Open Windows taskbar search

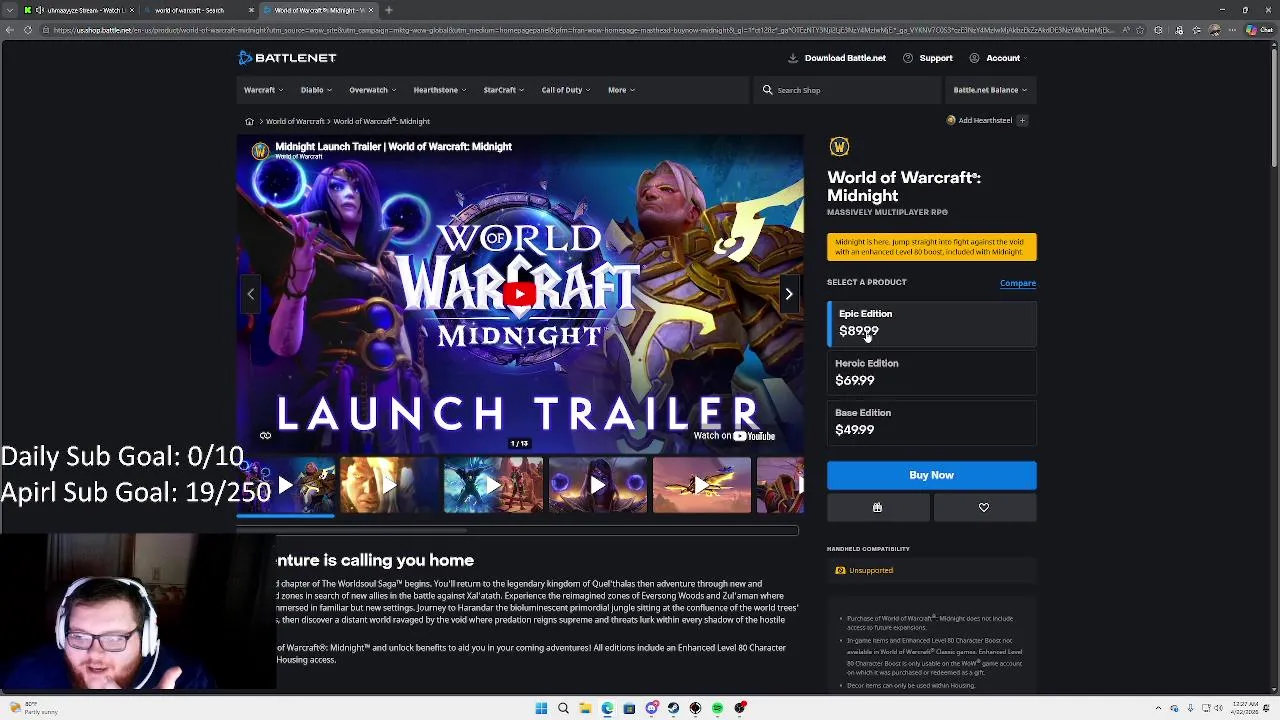click(563, 708)
